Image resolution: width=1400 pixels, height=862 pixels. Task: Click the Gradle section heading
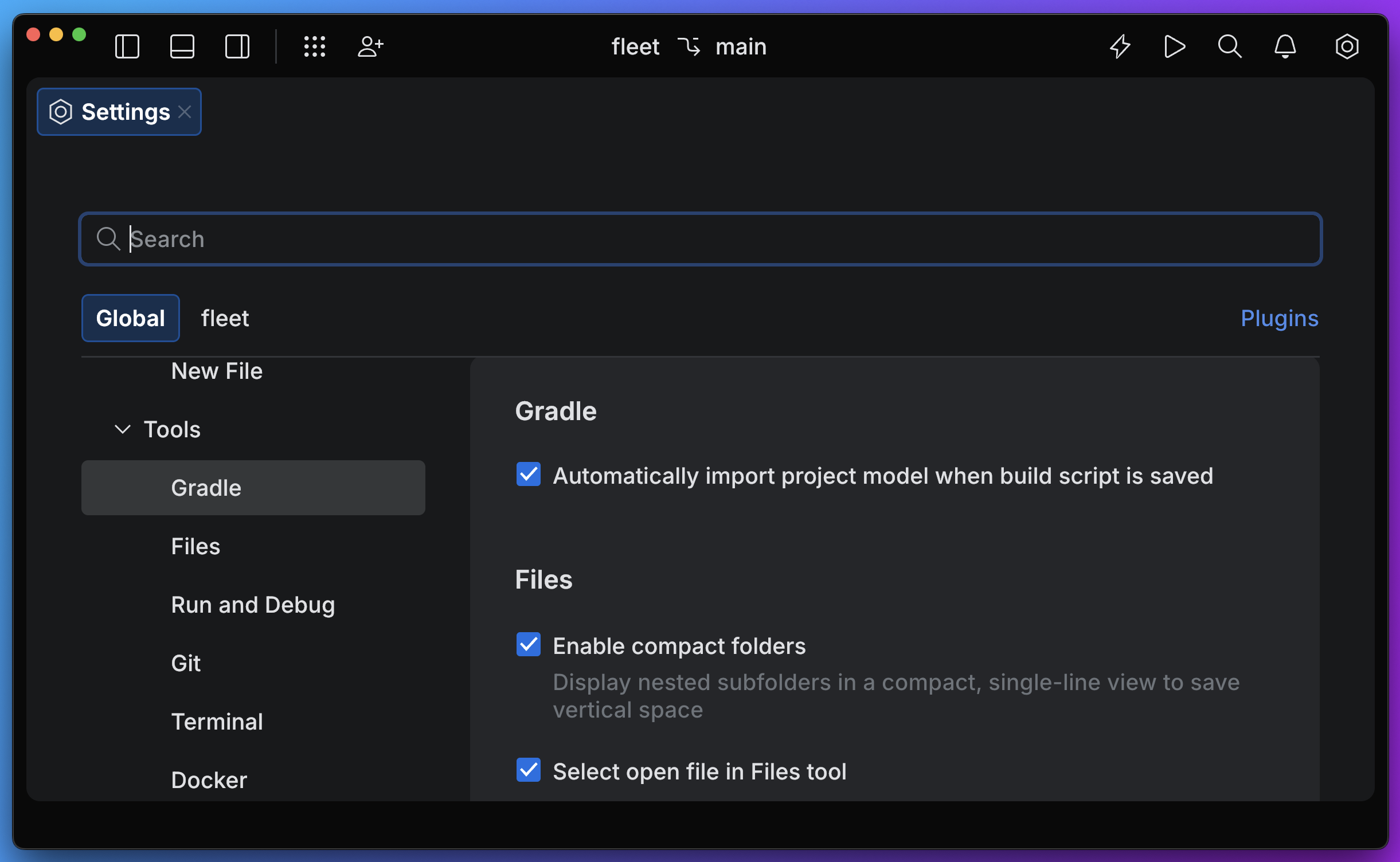tap(556, 411)
